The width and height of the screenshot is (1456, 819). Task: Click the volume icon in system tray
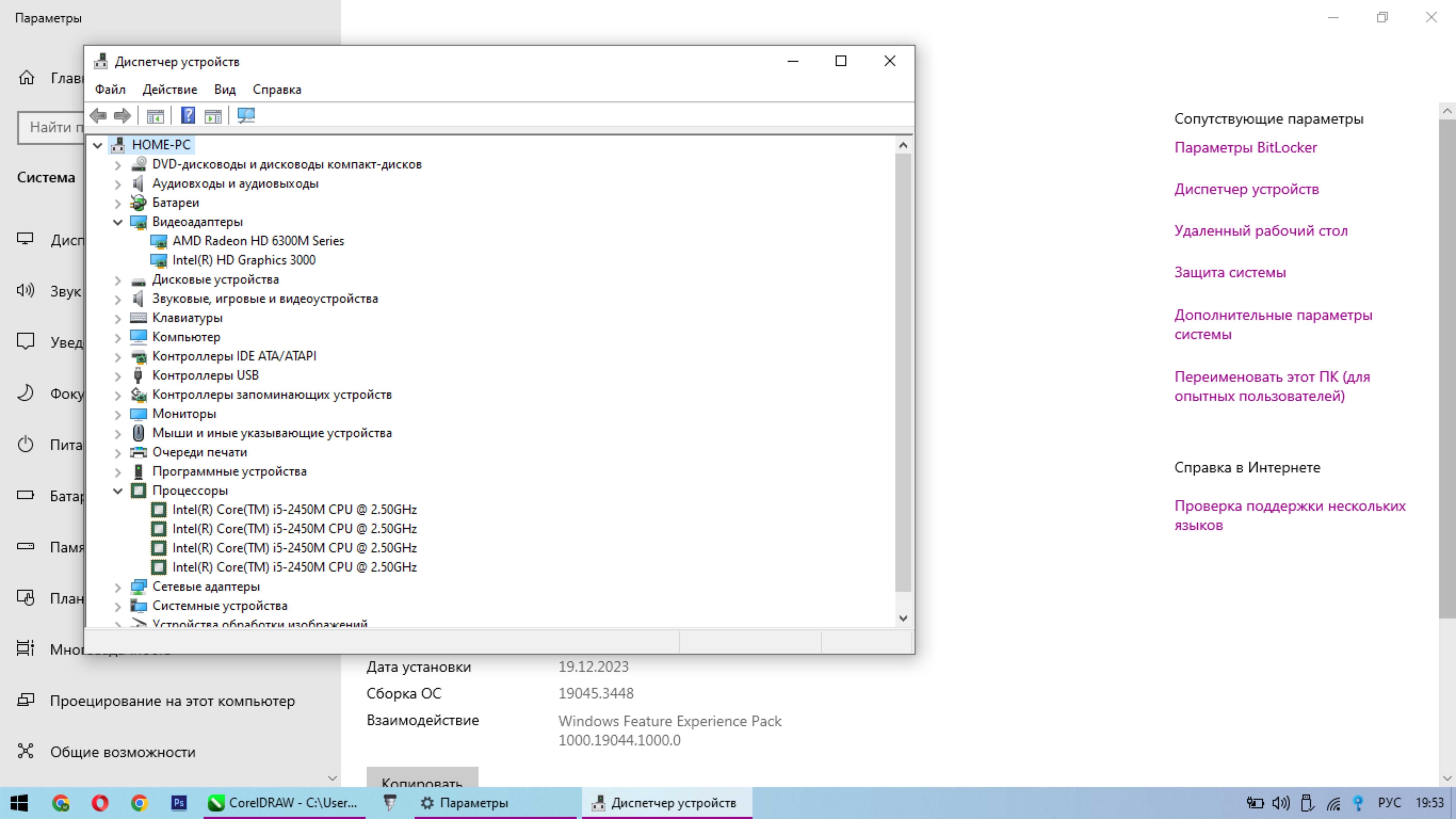(x=1281, y=803)
